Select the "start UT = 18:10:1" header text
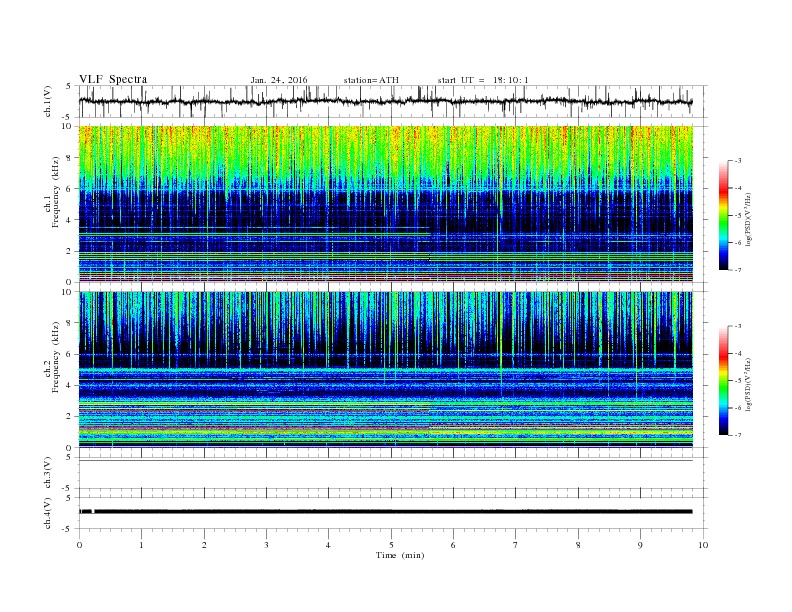 [483, 80]
